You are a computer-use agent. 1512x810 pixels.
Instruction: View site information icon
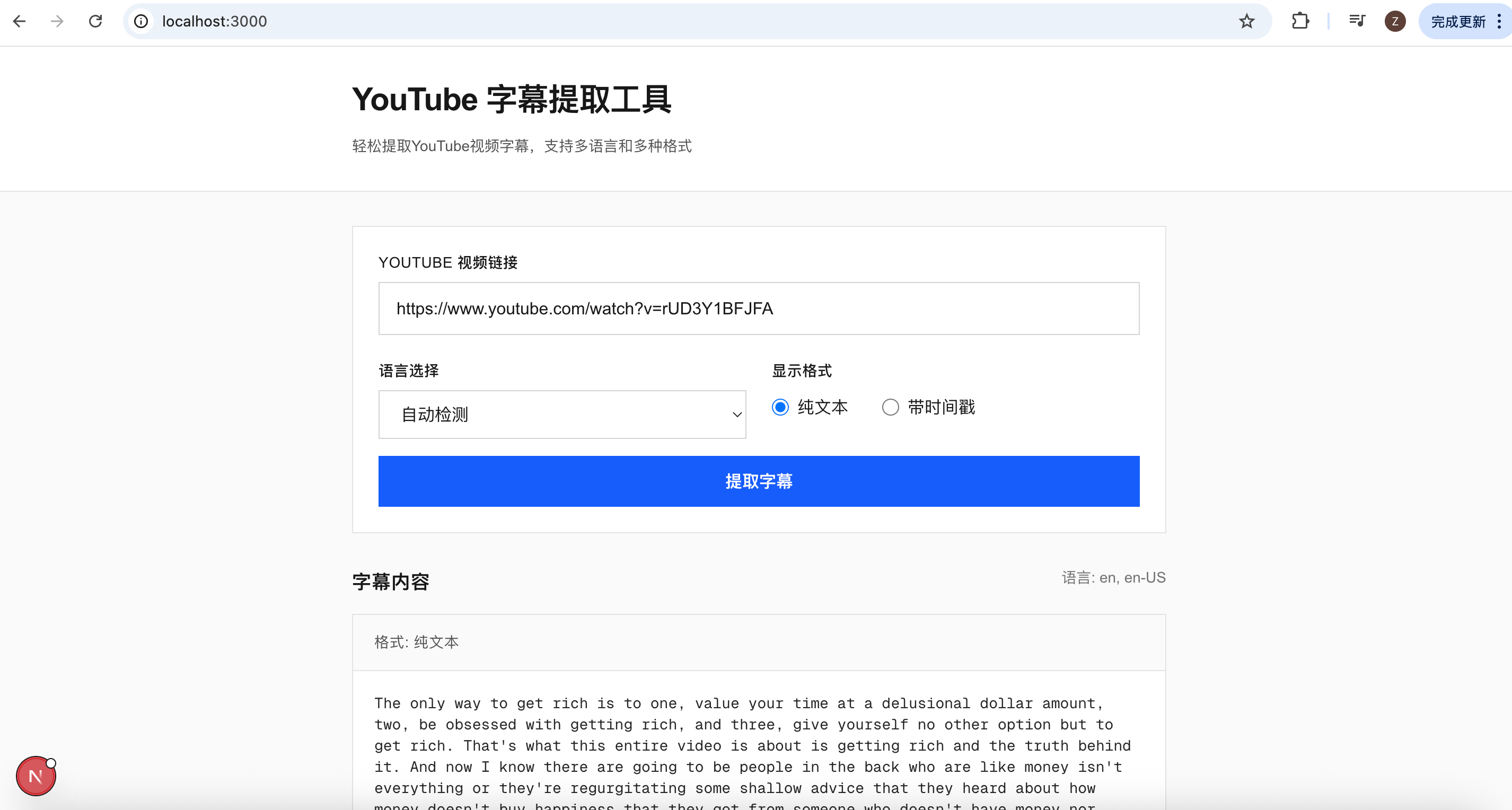pos(141,22)
